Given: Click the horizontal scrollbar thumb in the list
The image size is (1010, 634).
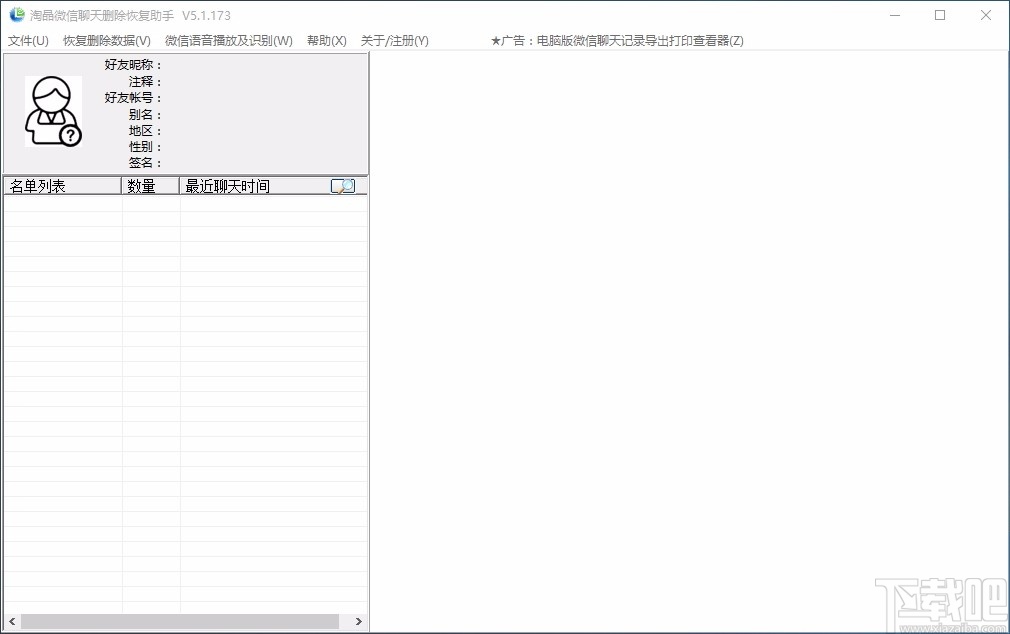Looking at the screenshot, I should (x=180, y=622).
